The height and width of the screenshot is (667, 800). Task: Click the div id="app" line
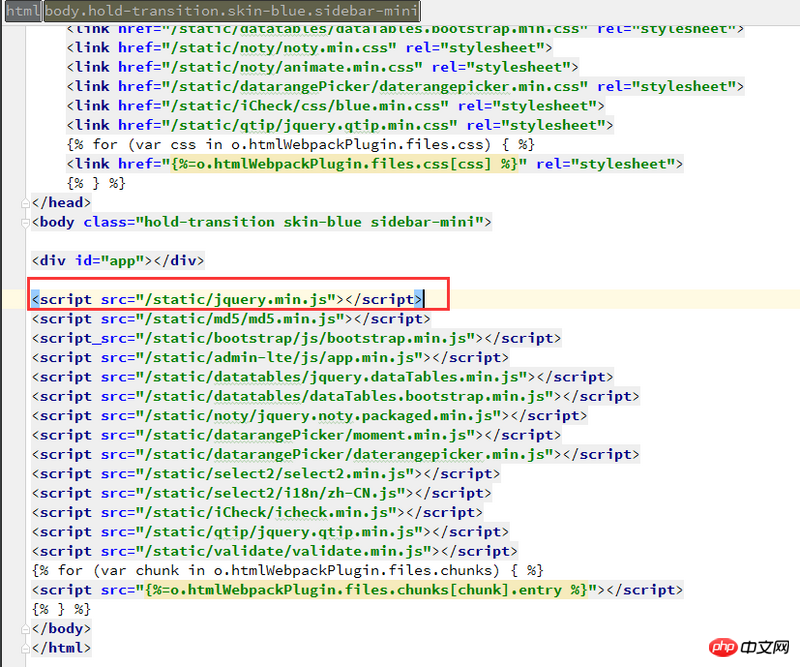(118, 261)
